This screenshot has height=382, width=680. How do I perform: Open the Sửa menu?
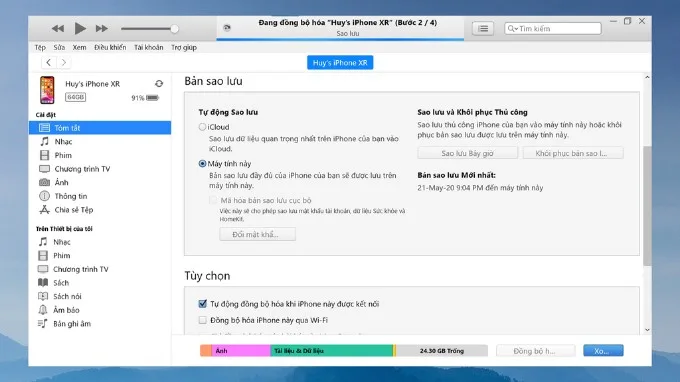59,47
